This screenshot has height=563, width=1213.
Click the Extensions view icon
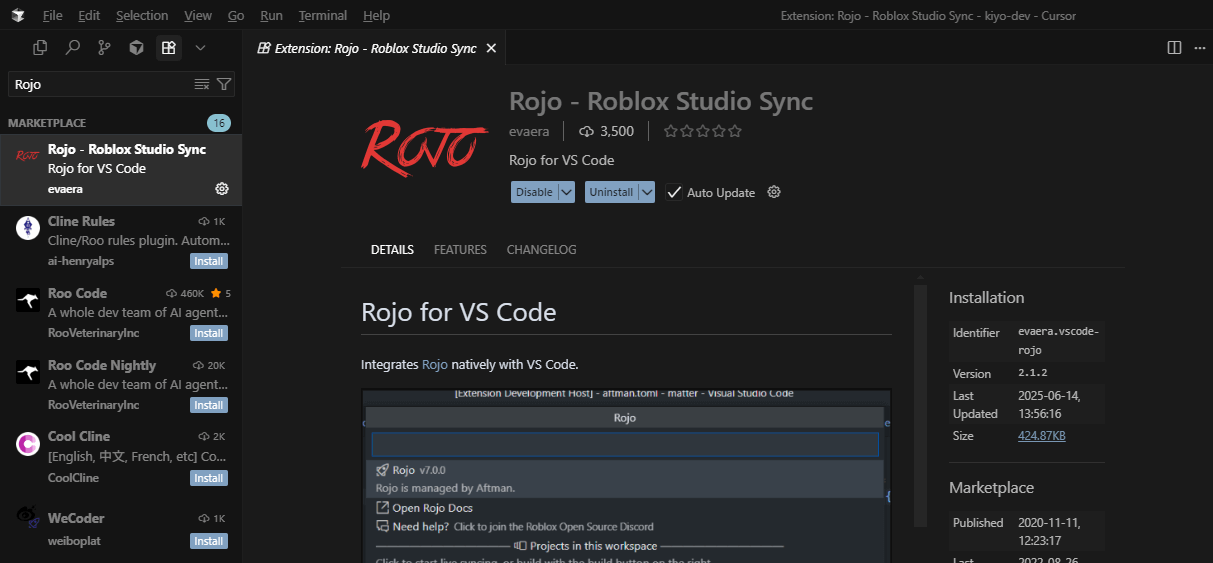[x=168, y=47]
